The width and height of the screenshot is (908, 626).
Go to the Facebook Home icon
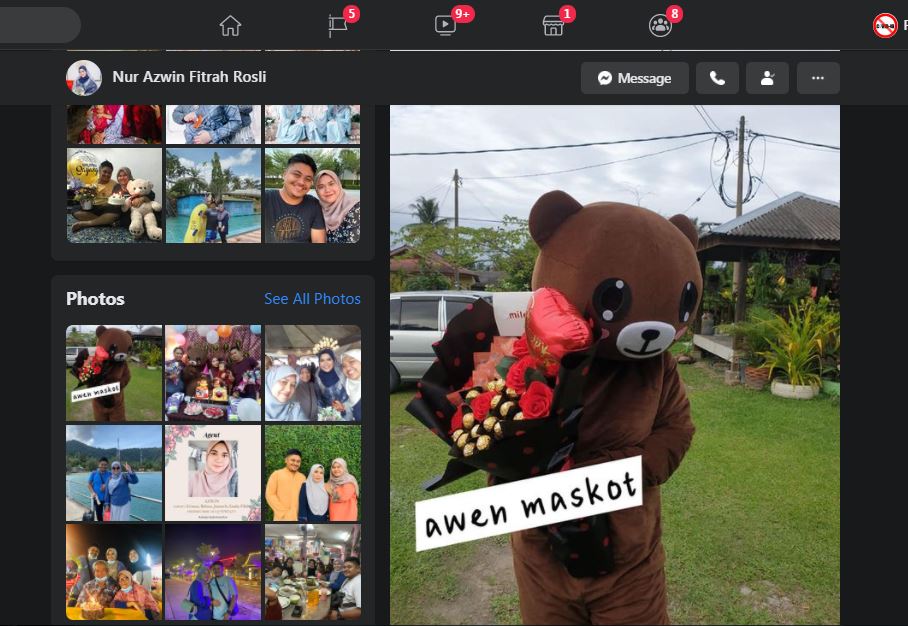(x=230, y=25)
